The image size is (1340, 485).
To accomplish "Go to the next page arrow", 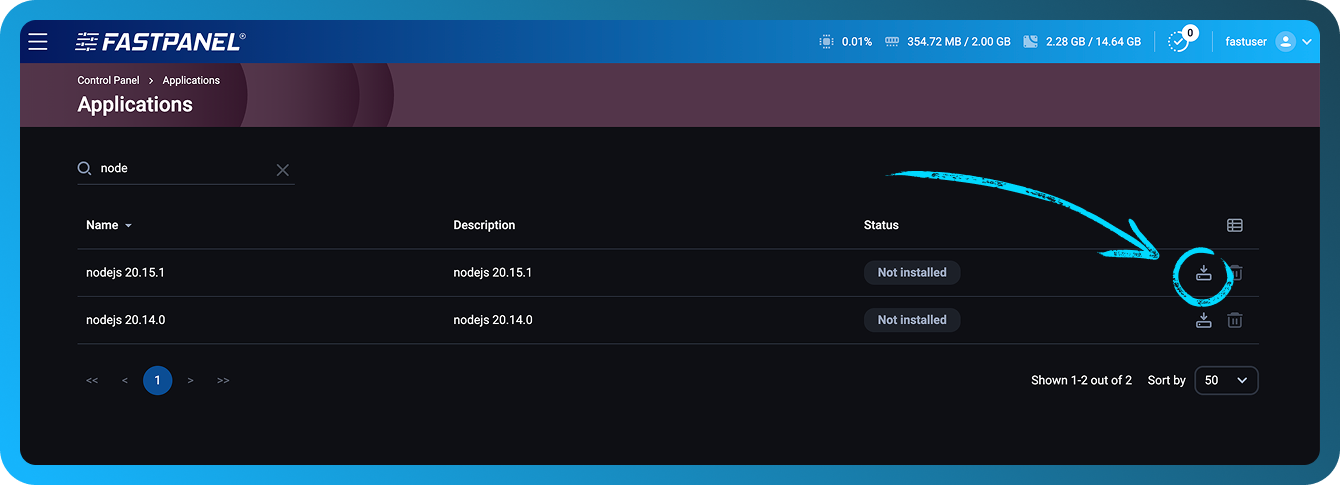I will click(x=190, y=380).
